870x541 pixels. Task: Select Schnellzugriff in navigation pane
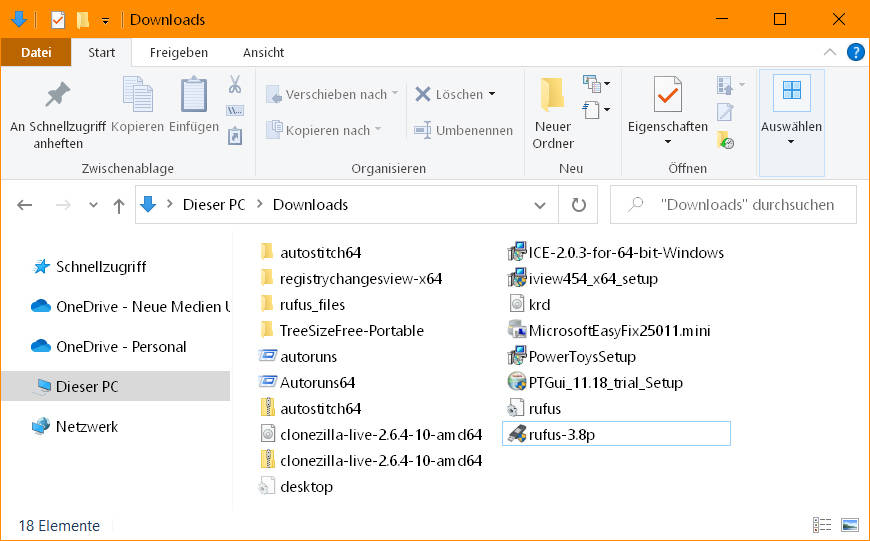pos(89,266)
